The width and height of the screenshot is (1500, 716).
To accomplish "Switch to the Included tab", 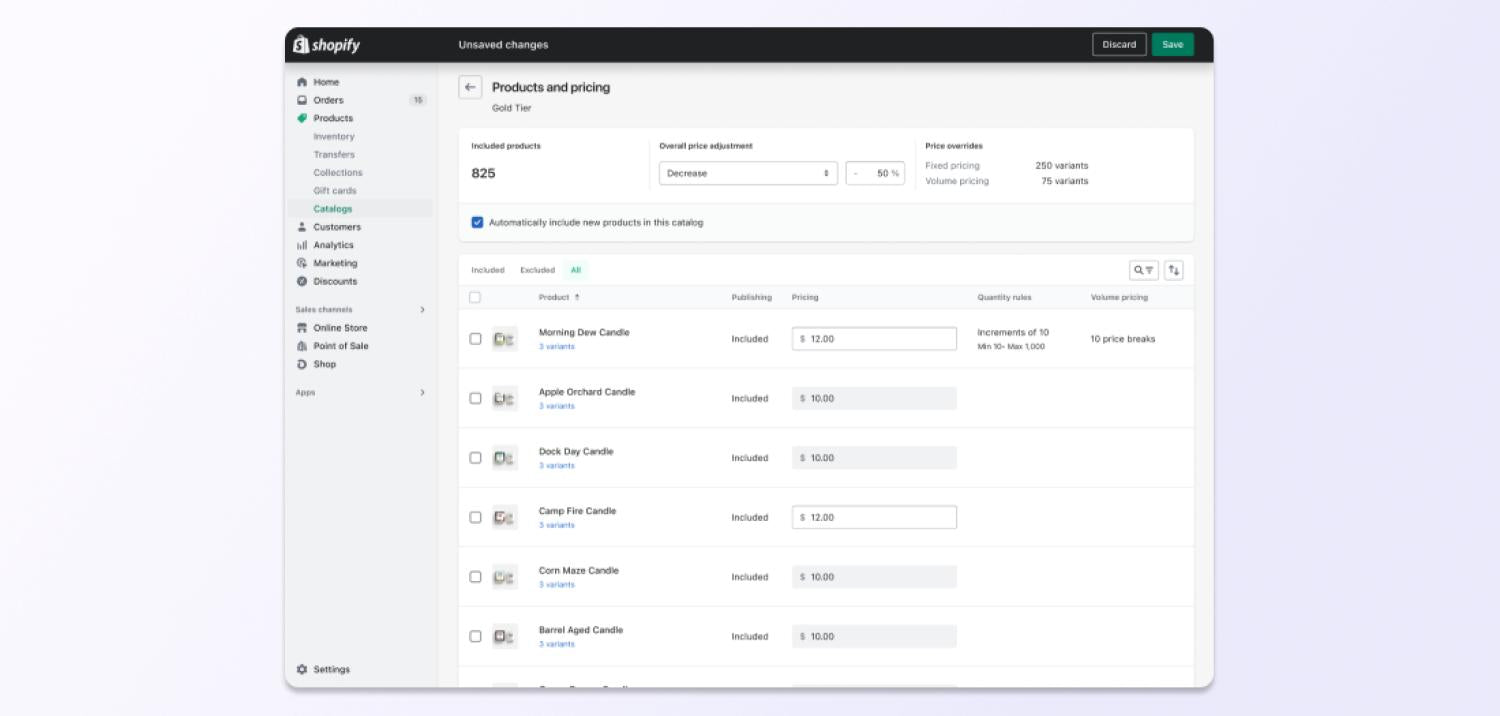I will coord(489,269).
